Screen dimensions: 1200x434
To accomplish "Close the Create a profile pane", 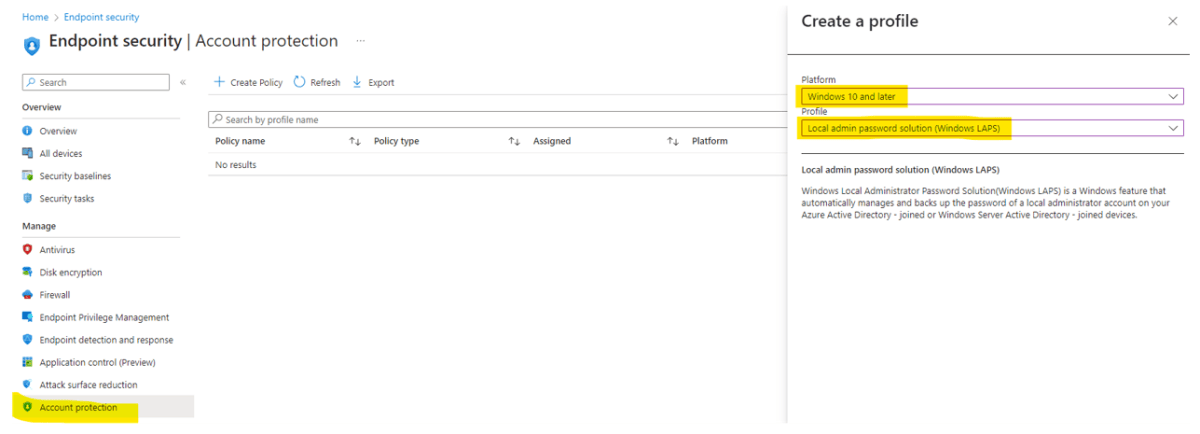I will 1173,21.
